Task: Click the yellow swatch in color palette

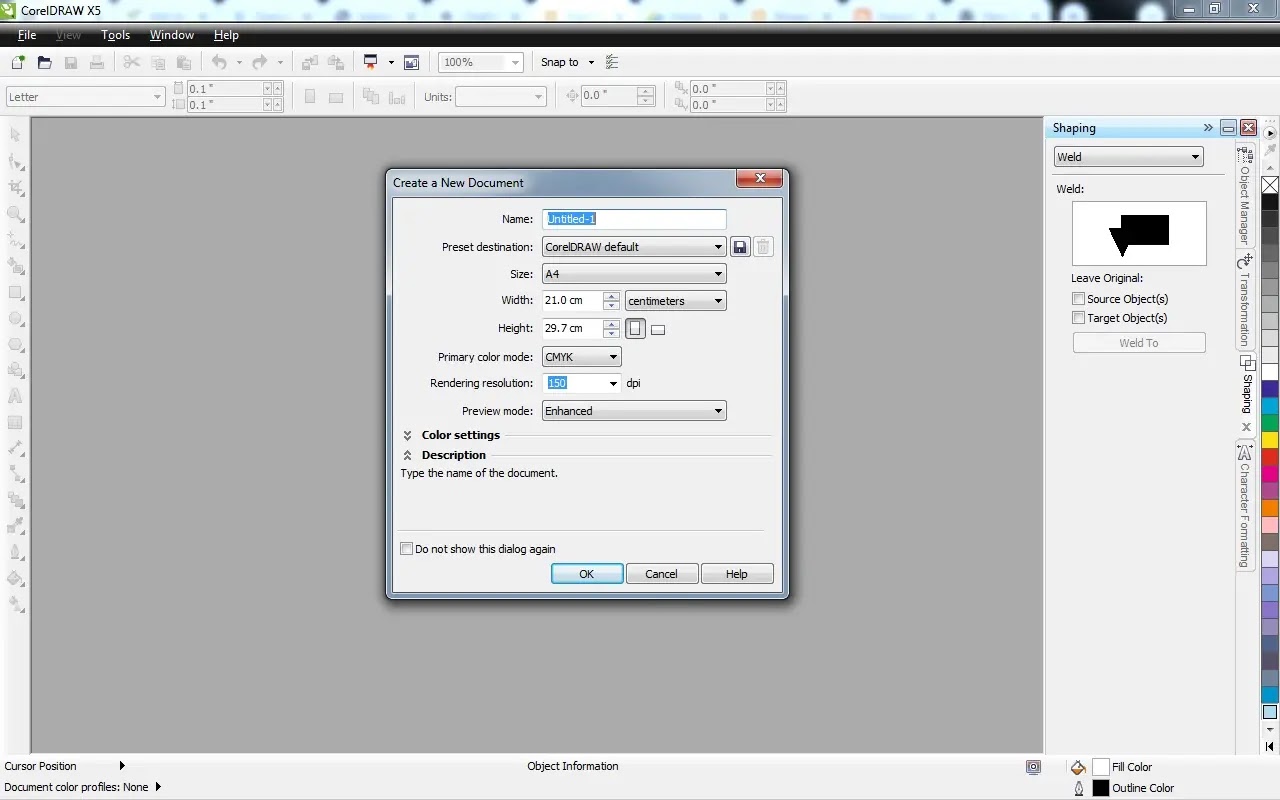Action: (x=1270, y=440)
